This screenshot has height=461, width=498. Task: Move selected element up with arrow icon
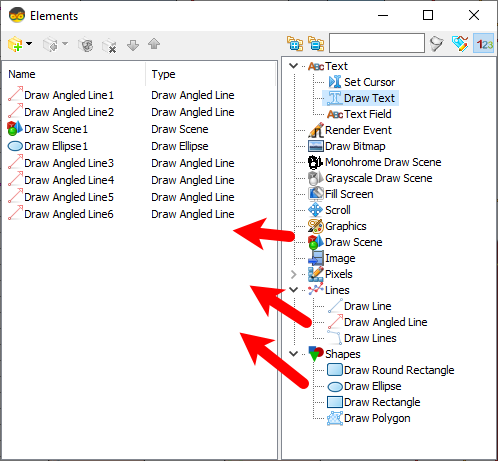[154, 44]
